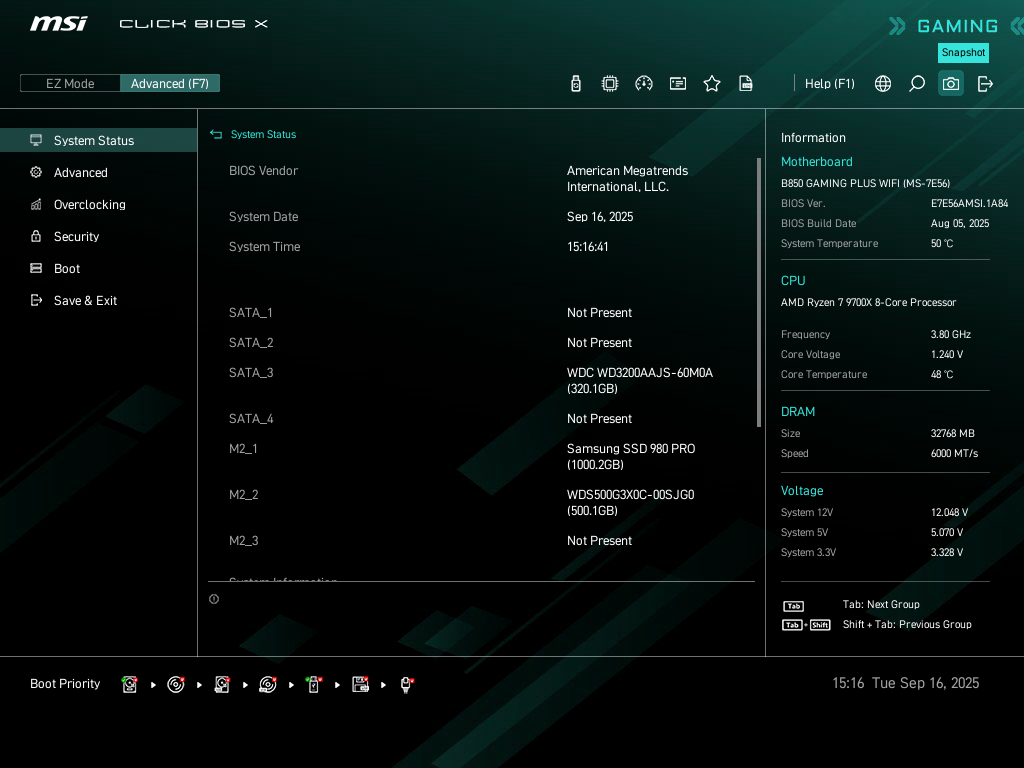This screenshot has height=768, width=1024.
Task: Click the Tab key hint icon
Action: click(x=793, y=606)
